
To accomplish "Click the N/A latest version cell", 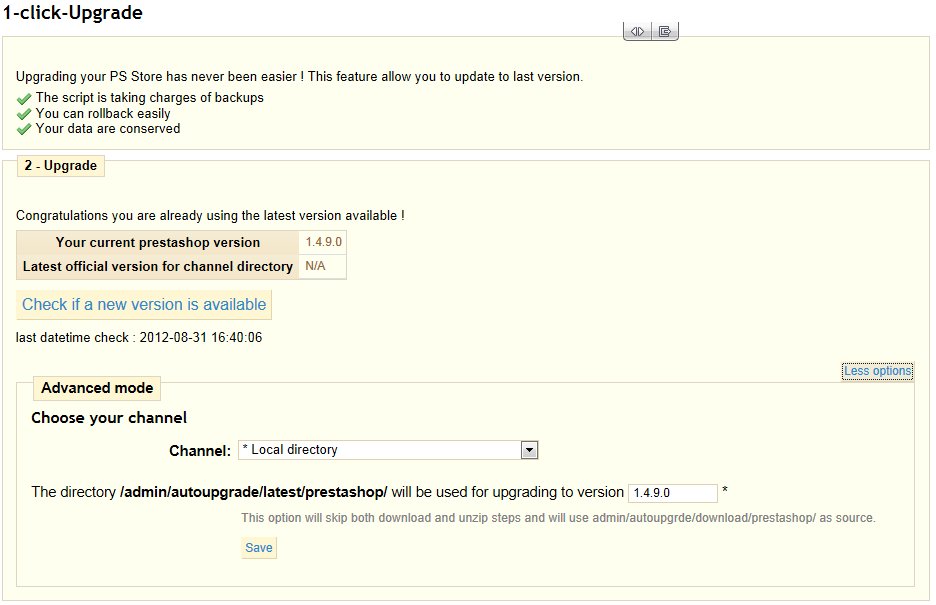I will [x=323, y=266].
